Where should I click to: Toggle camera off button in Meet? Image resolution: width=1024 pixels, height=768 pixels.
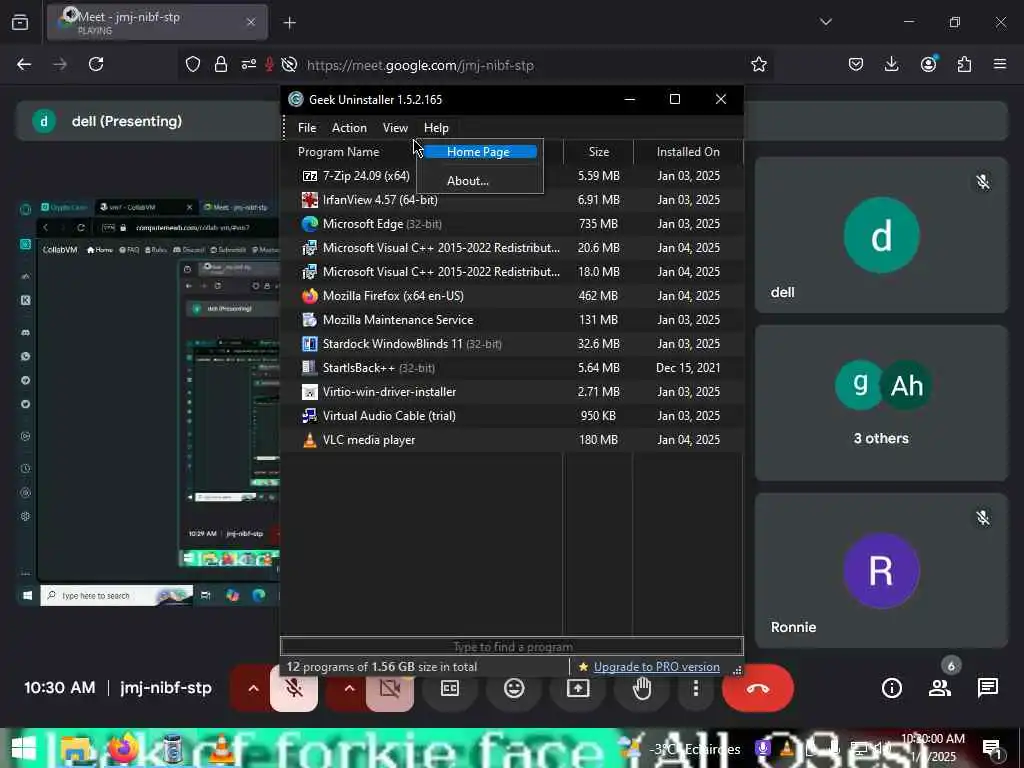(x=390, y=688)
